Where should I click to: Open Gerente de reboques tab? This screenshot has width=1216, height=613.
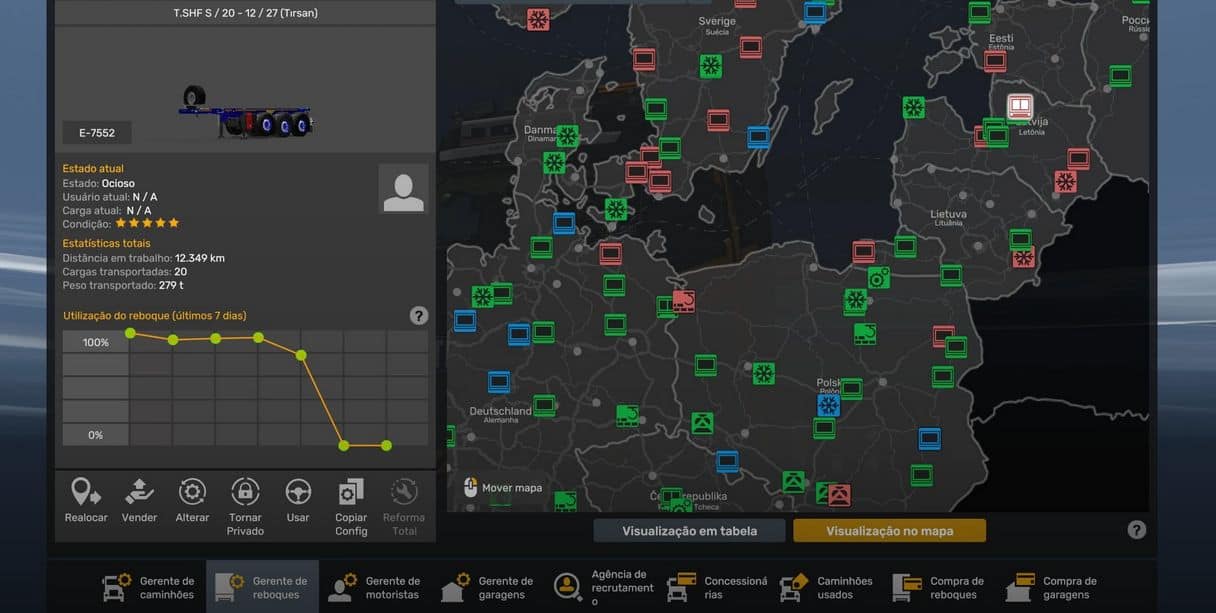[x=262, y=587]
